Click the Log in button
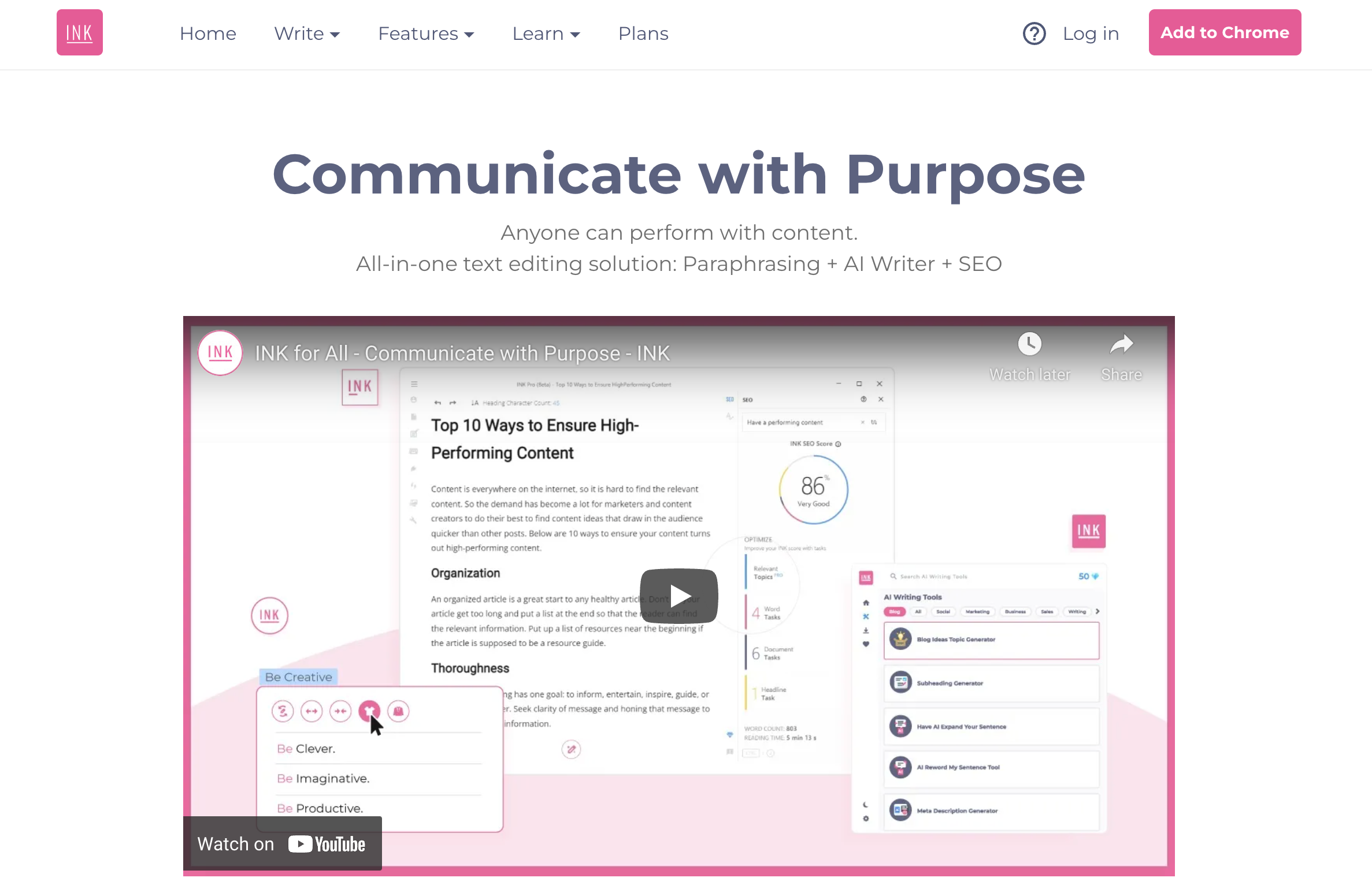This screenshot has width=1372, height=885. [1090, 33]
